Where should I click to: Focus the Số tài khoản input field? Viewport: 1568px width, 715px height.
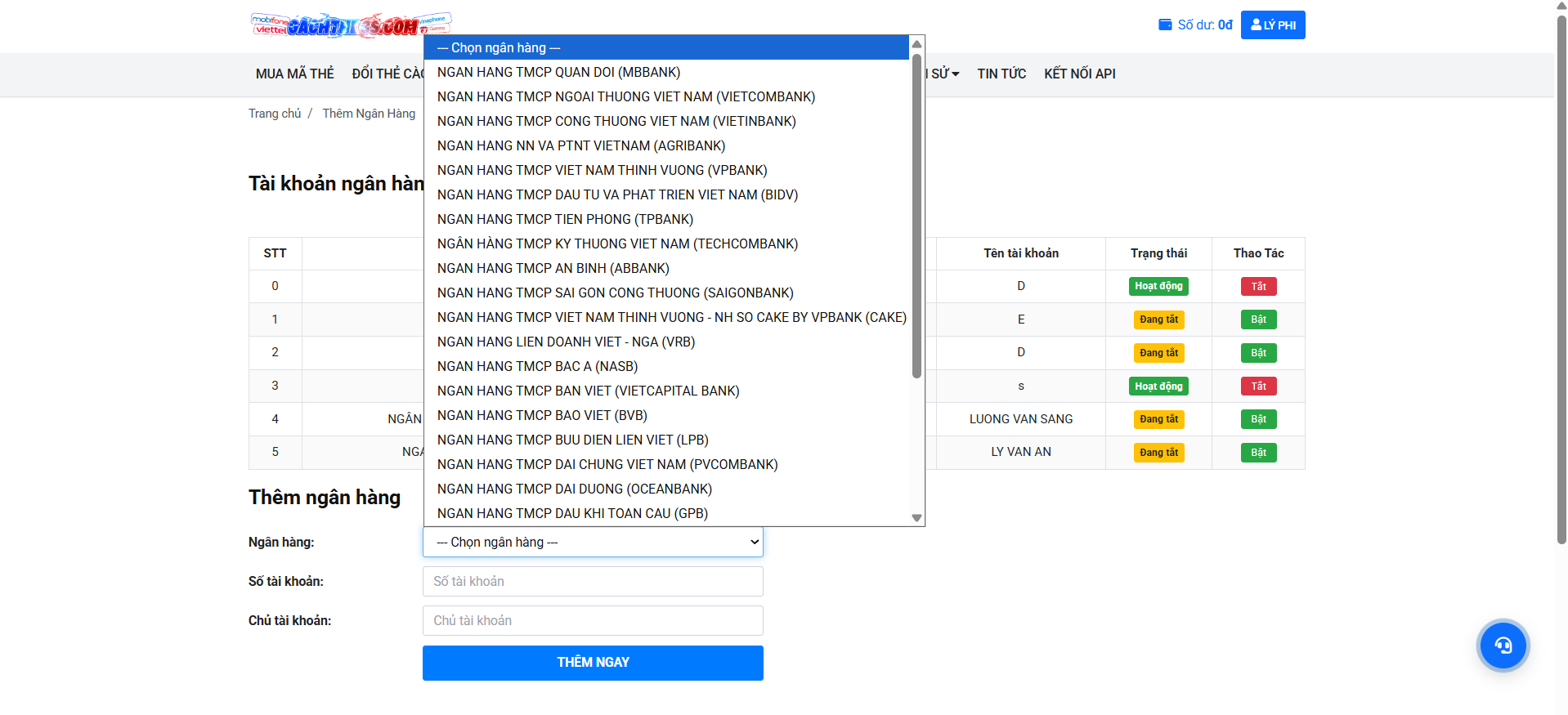[x=593, y=582]
